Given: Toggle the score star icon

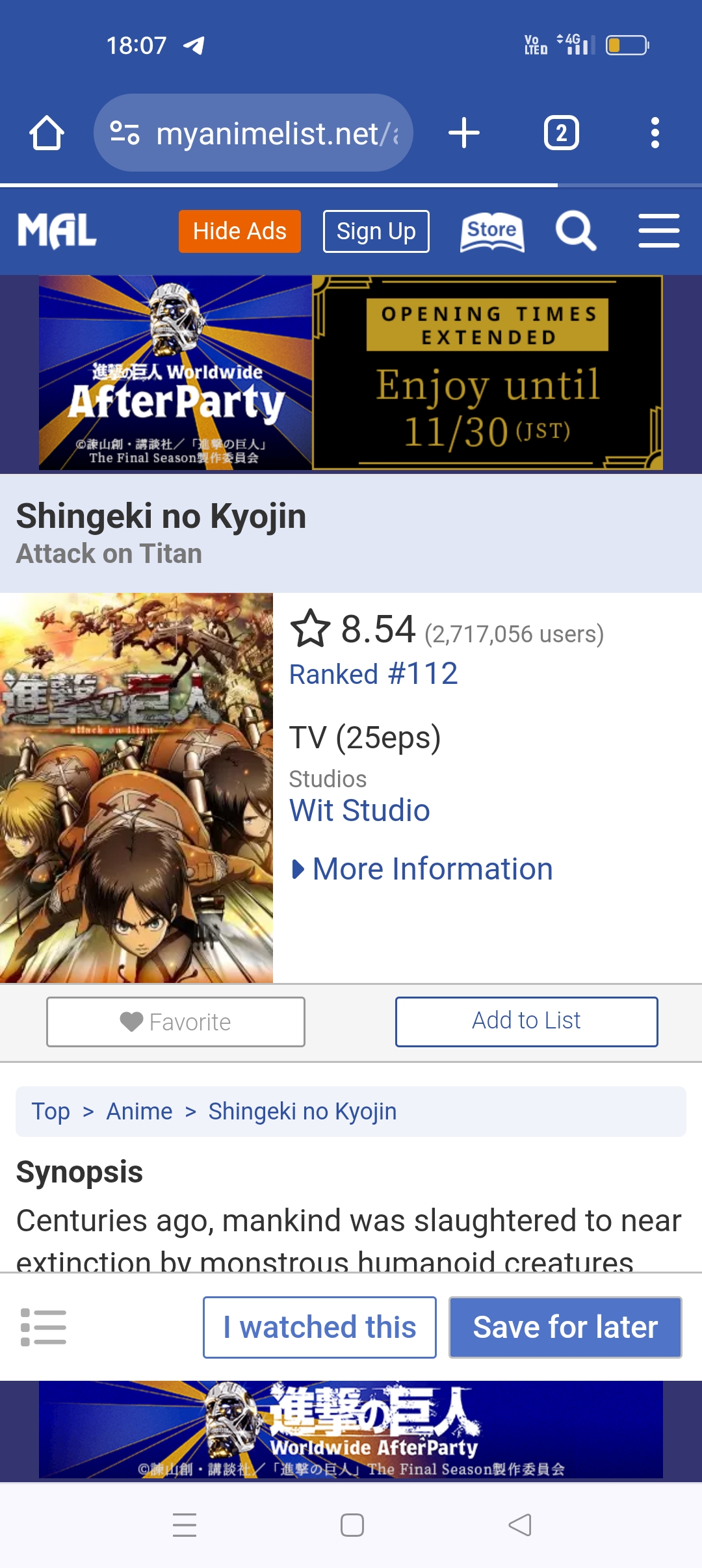Looking at the screenshot, I should [310, 629].
